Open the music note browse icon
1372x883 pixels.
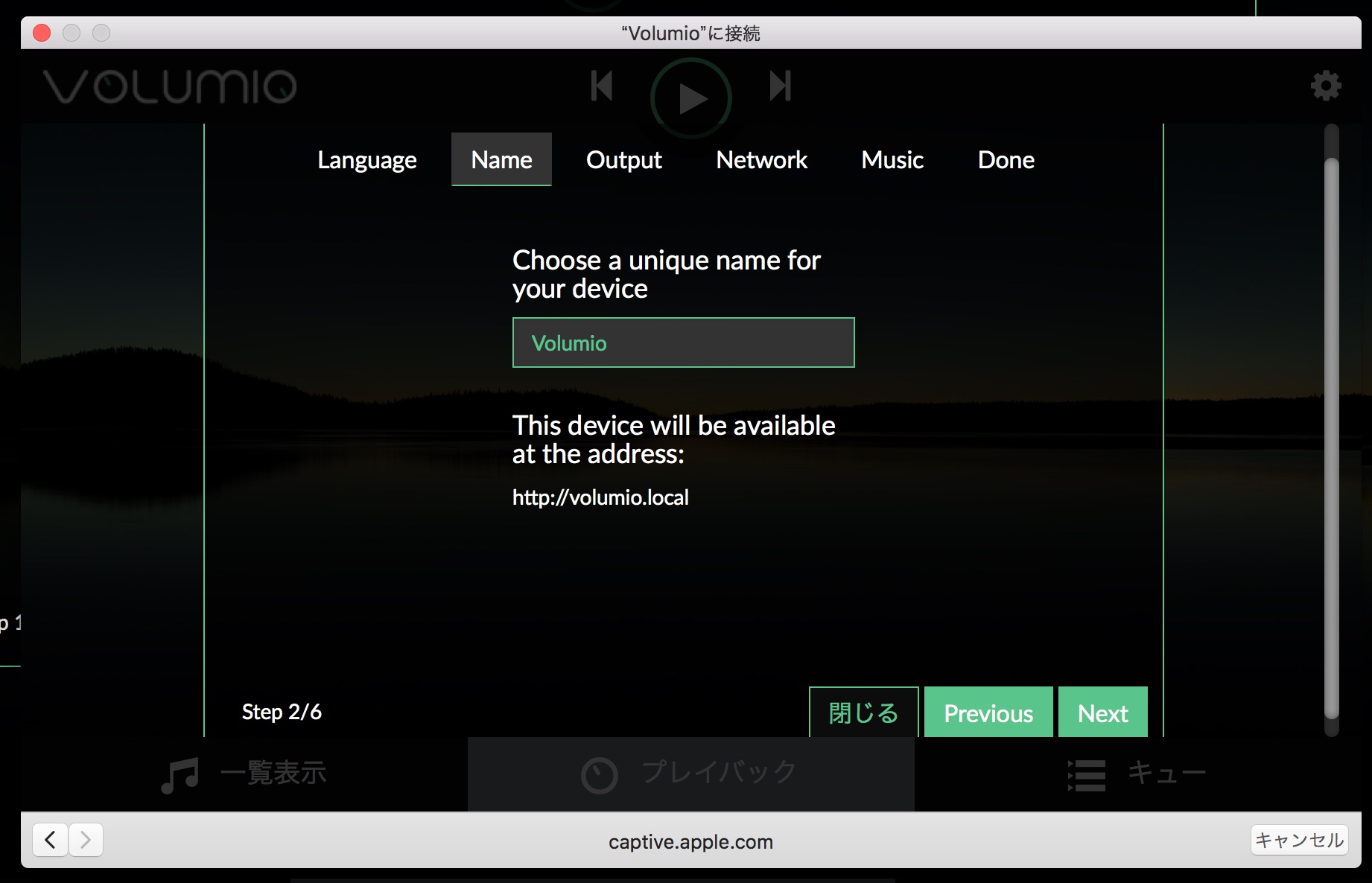(180, 775)
